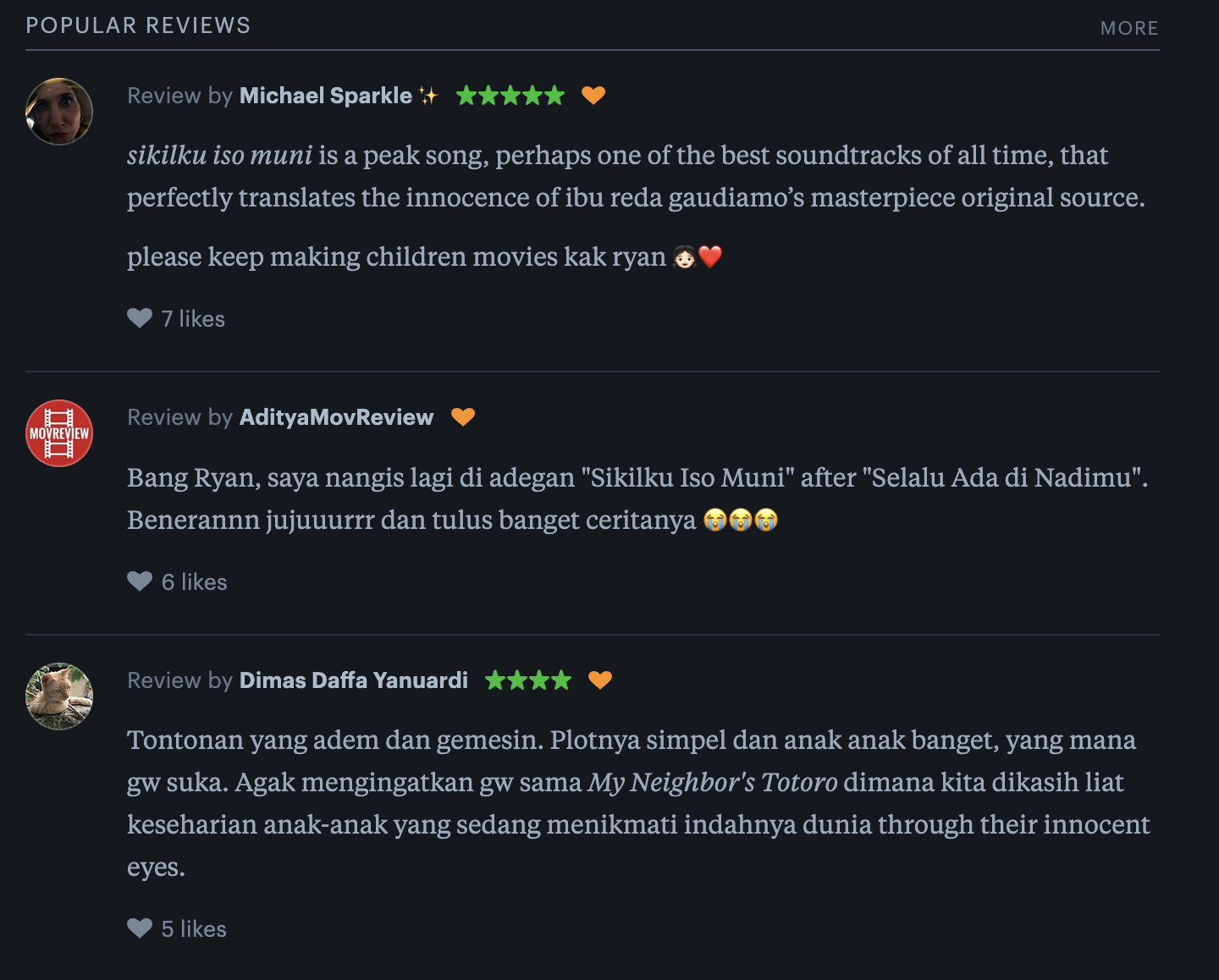The image size is (1219, 980).
Task: Click Michael Sparkle's five-star rating
Action: 510,96
